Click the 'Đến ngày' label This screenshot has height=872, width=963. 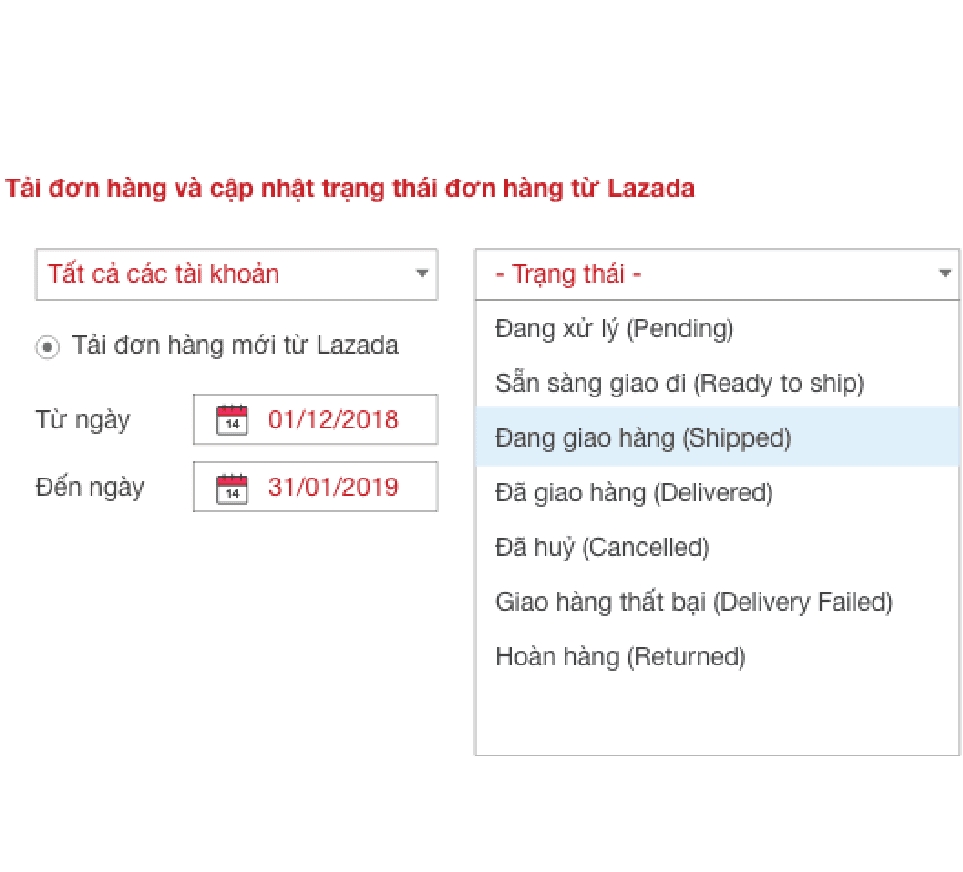pos(89,487)
